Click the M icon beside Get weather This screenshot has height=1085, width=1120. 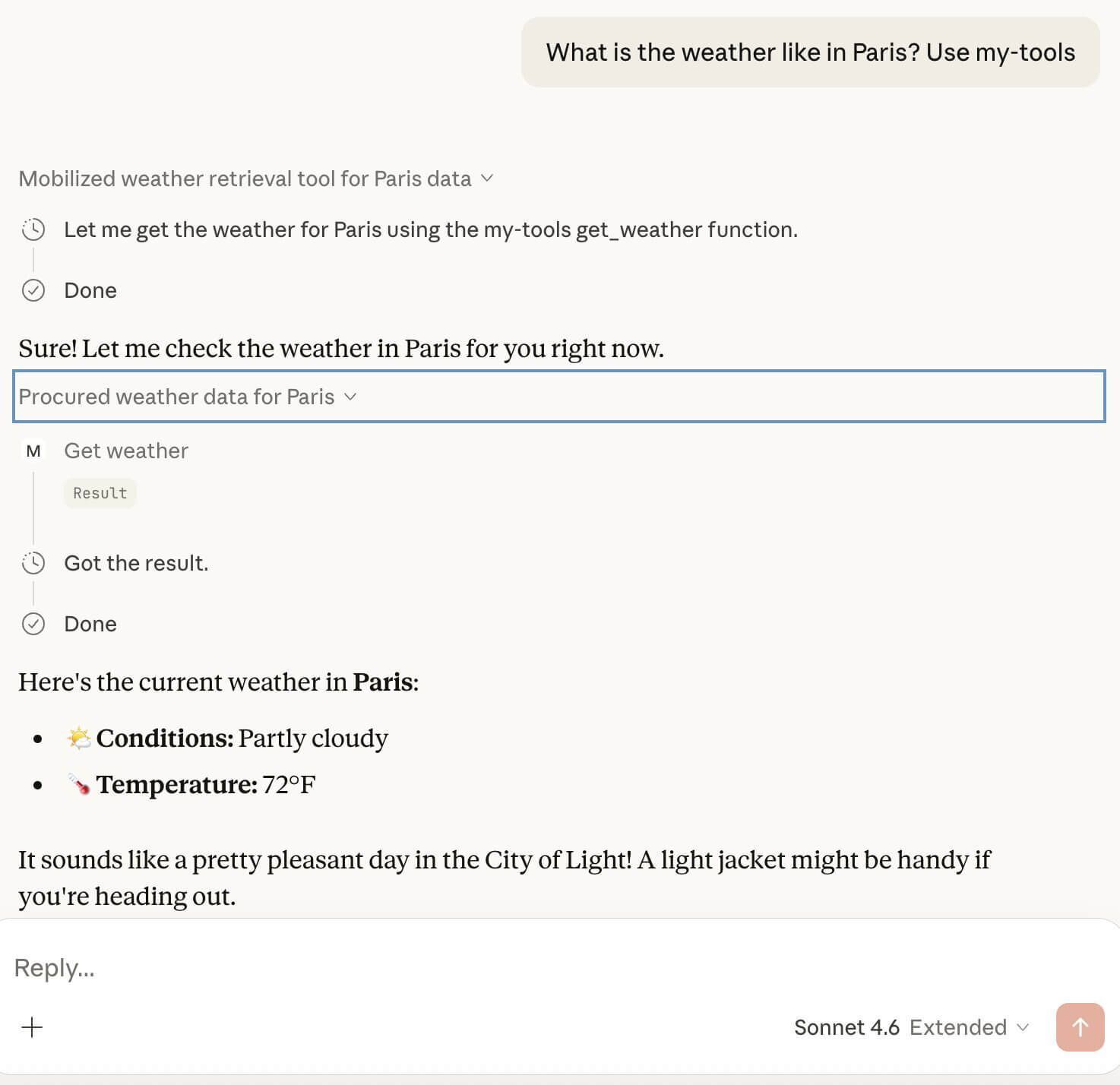33,451
